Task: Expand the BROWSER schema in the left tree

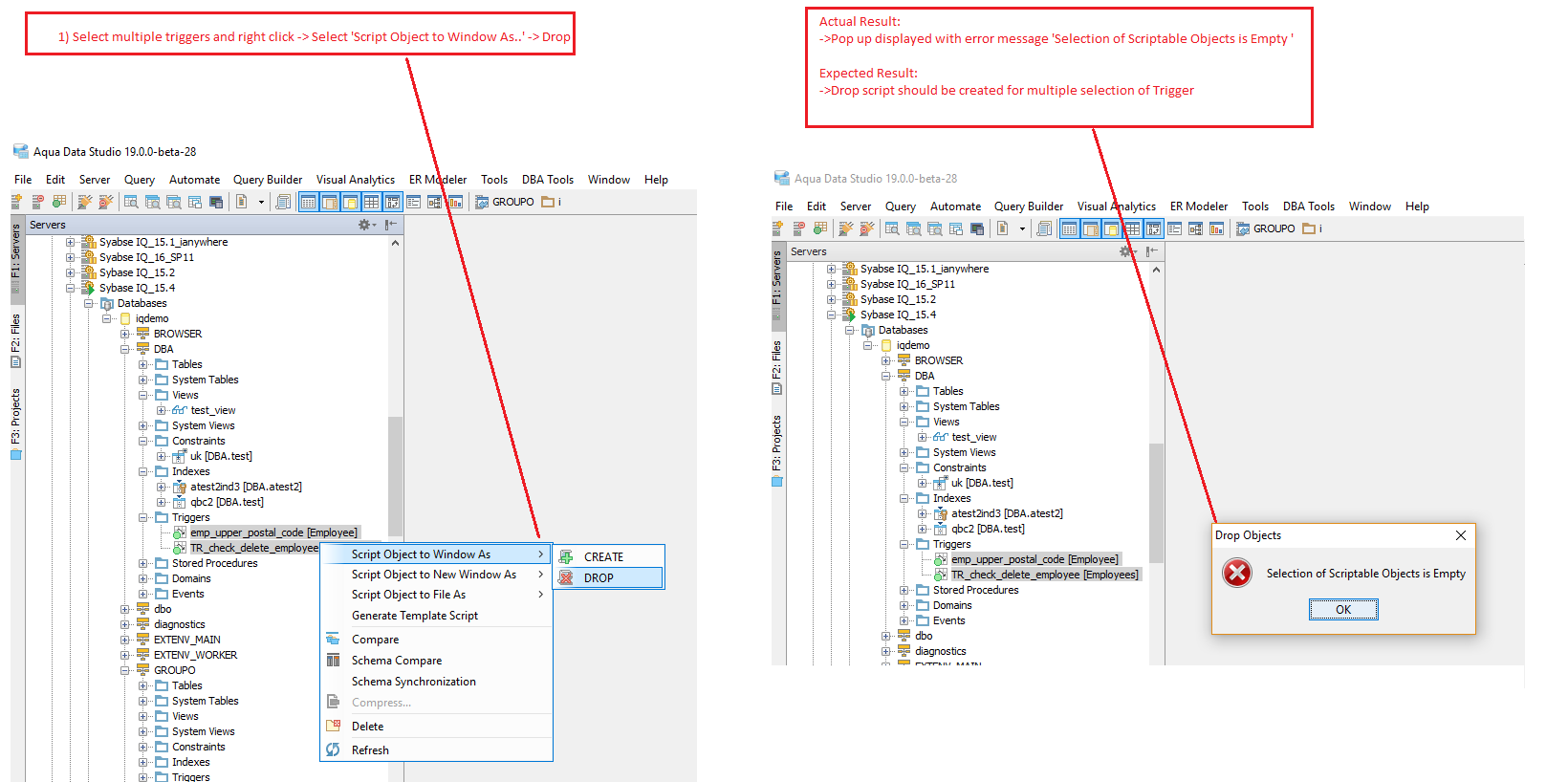Action: [x=125, y=334]
